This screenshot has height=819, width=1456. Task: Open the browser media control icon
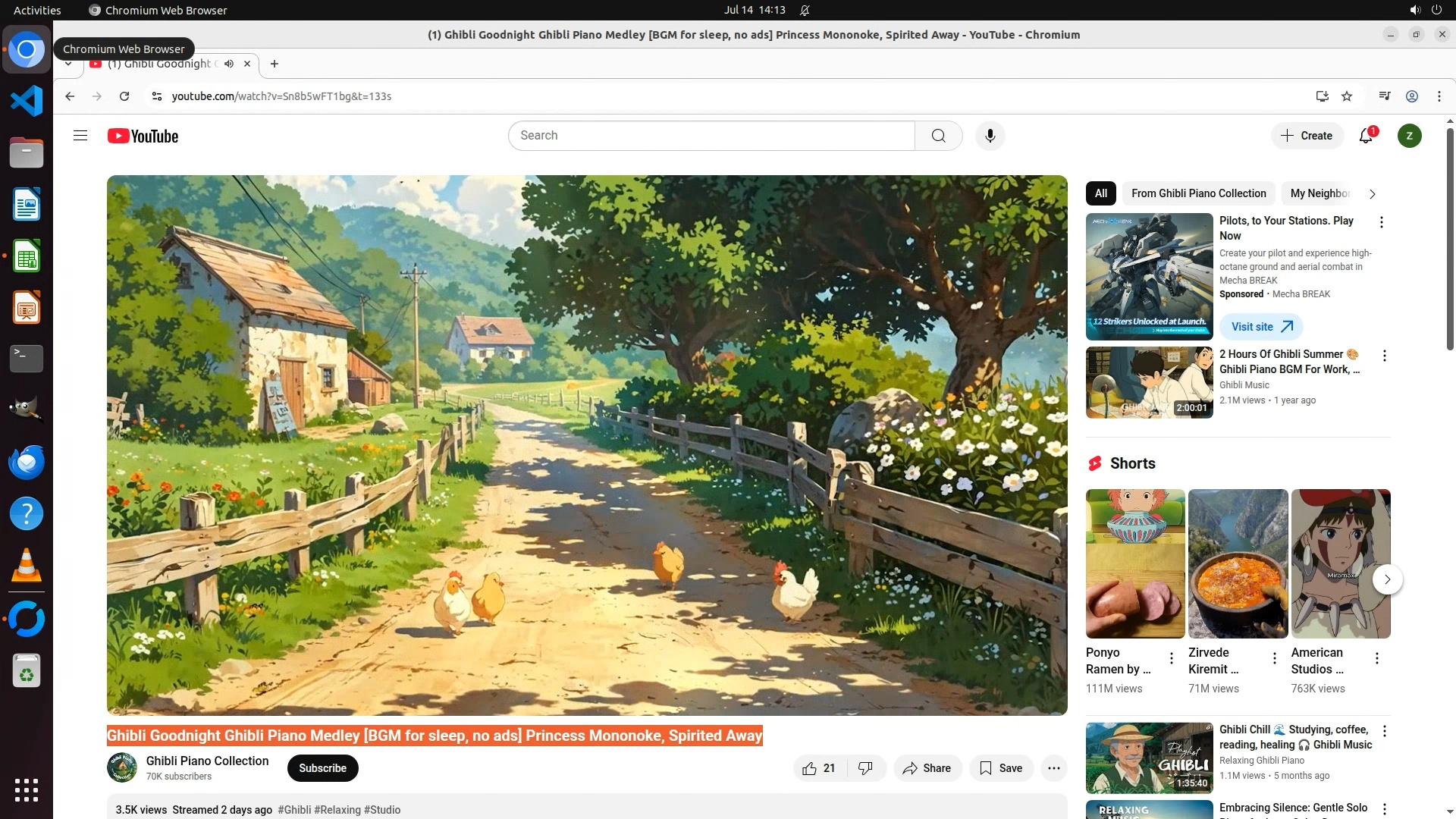tap(1385, 96)
